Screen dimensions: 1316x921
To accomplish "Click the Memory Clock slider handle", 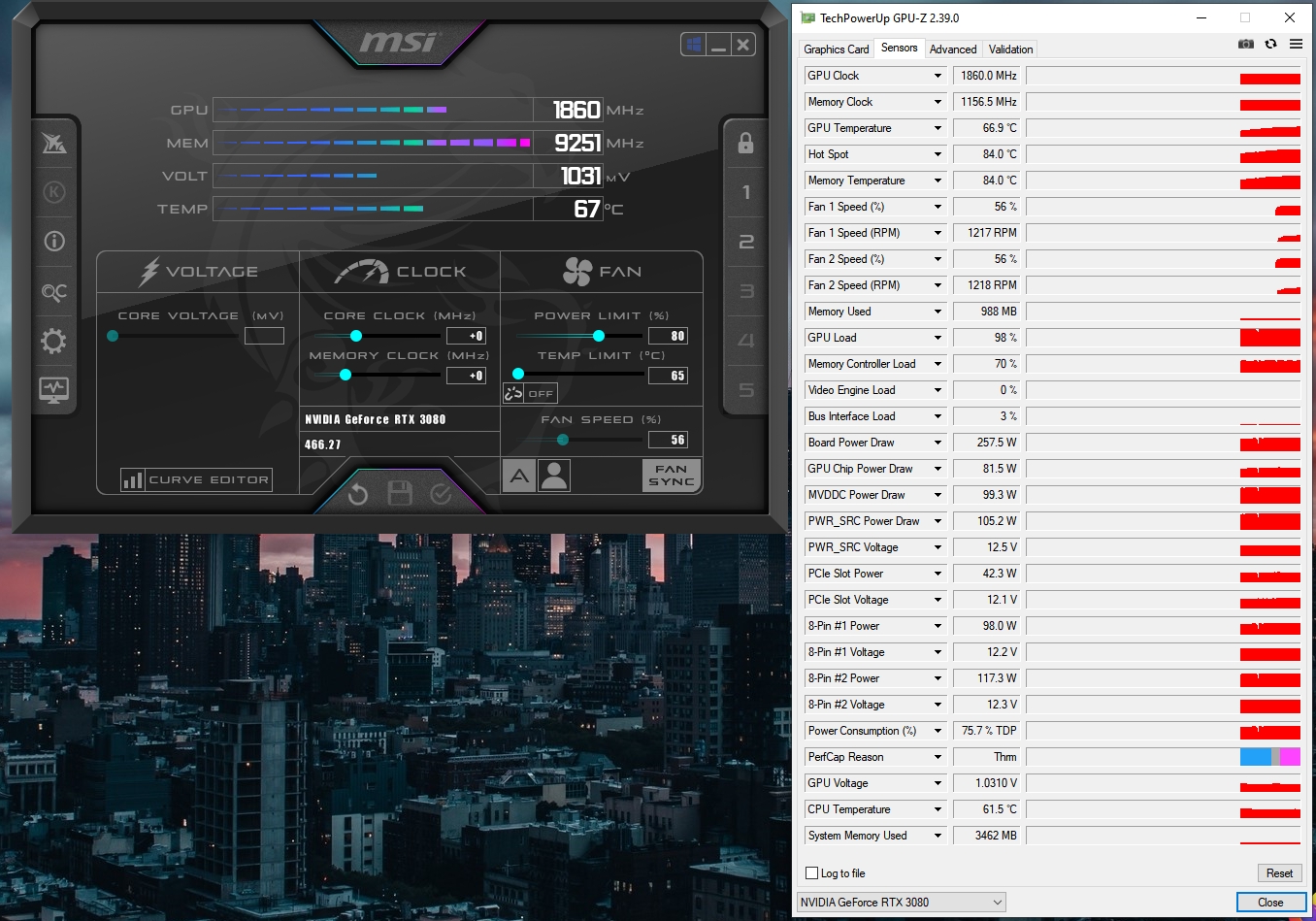I will pyautogui.click(x=345, y=375).
